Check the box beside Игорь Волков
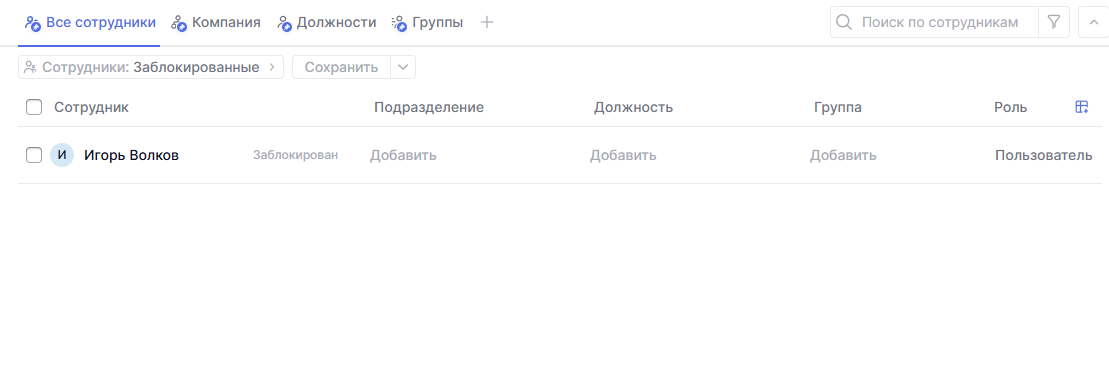The width and height of the screenshot is (1109, 374). (x=34, y=156)
